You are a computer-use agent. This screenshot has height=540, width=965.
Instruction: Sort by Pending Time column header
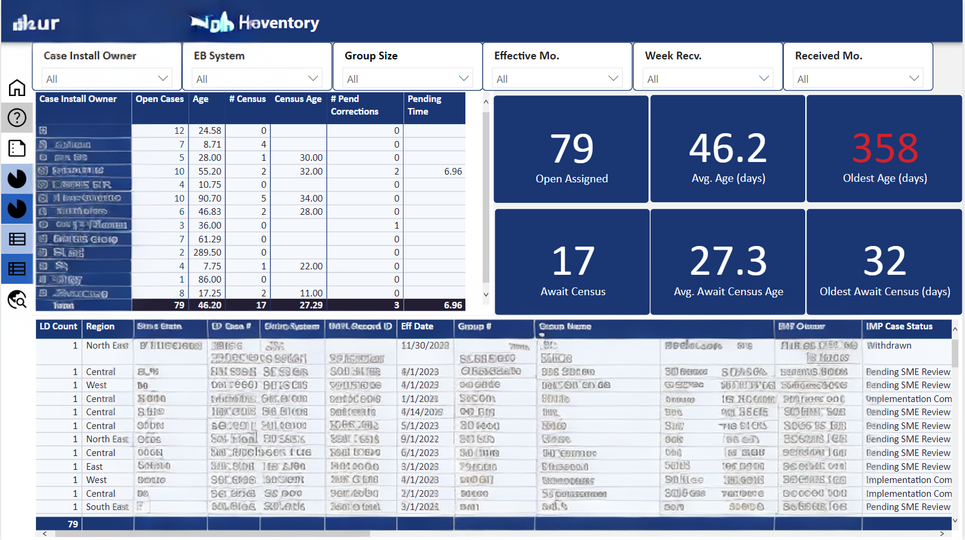tap(424, 105)
